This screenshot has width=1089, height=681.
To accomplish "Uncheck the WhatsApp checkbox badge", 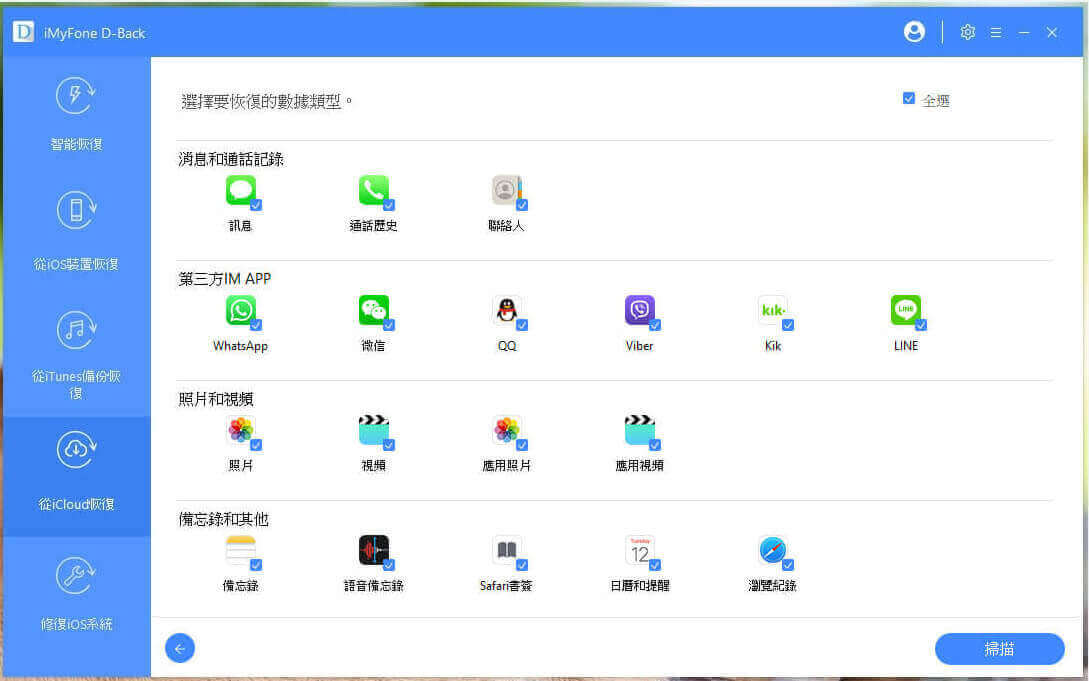I will [x=256, y=325].
